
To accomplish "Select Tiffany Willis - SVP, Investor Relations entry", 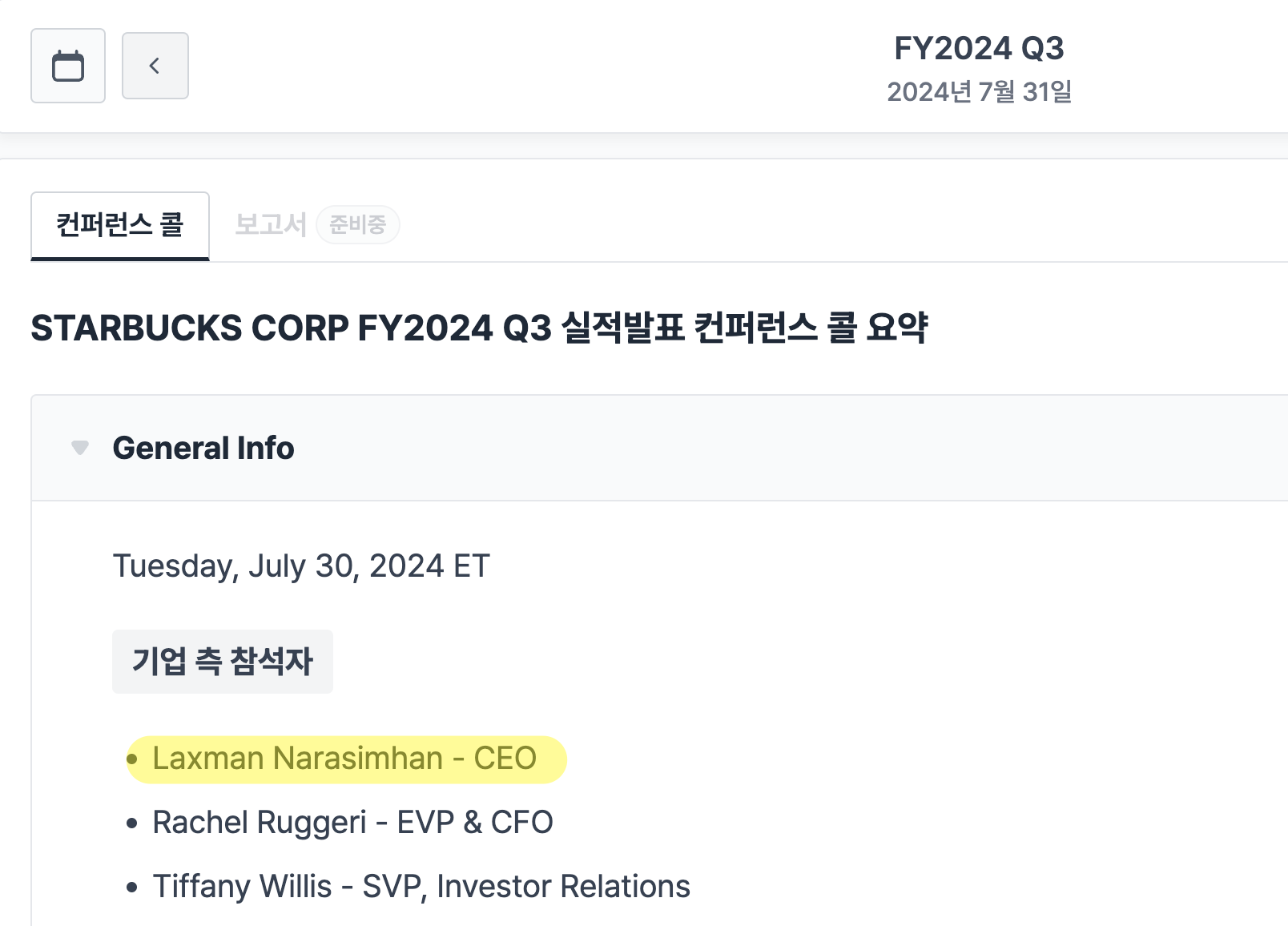I will point(421,887).
